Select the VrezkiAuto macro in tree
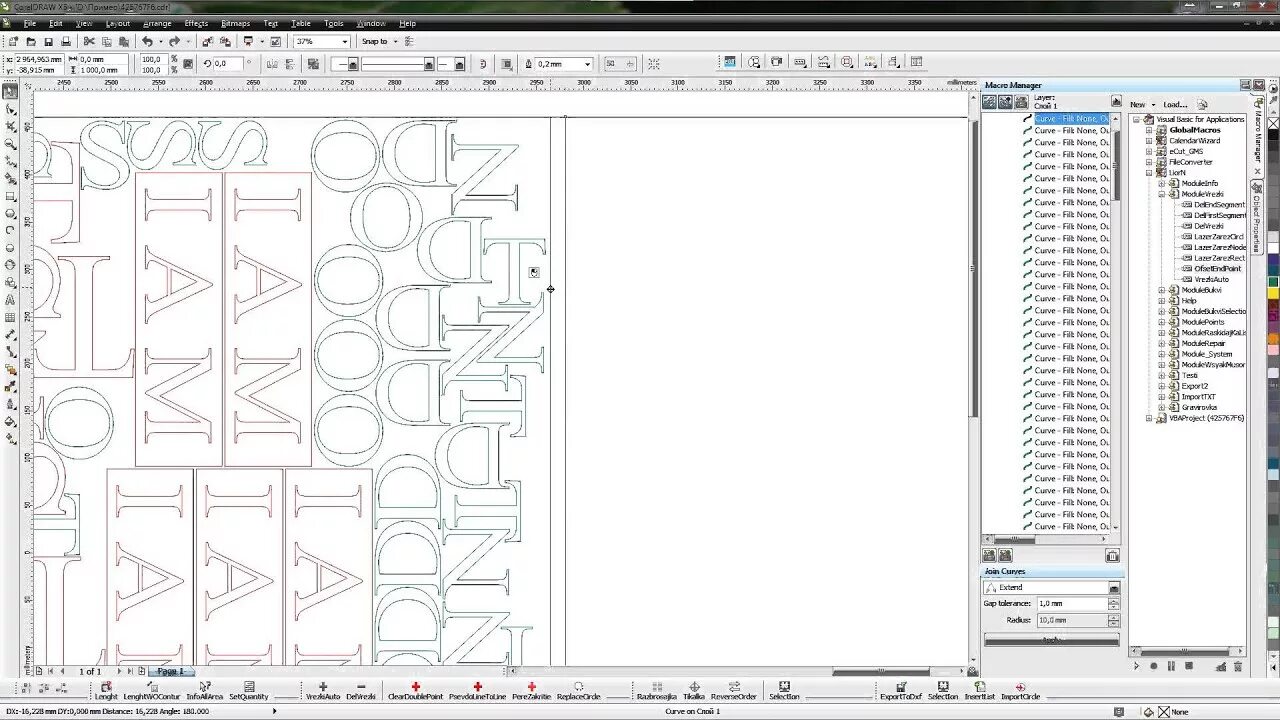This screenshot has height=720, width=1280. [x=1211, y=279]
